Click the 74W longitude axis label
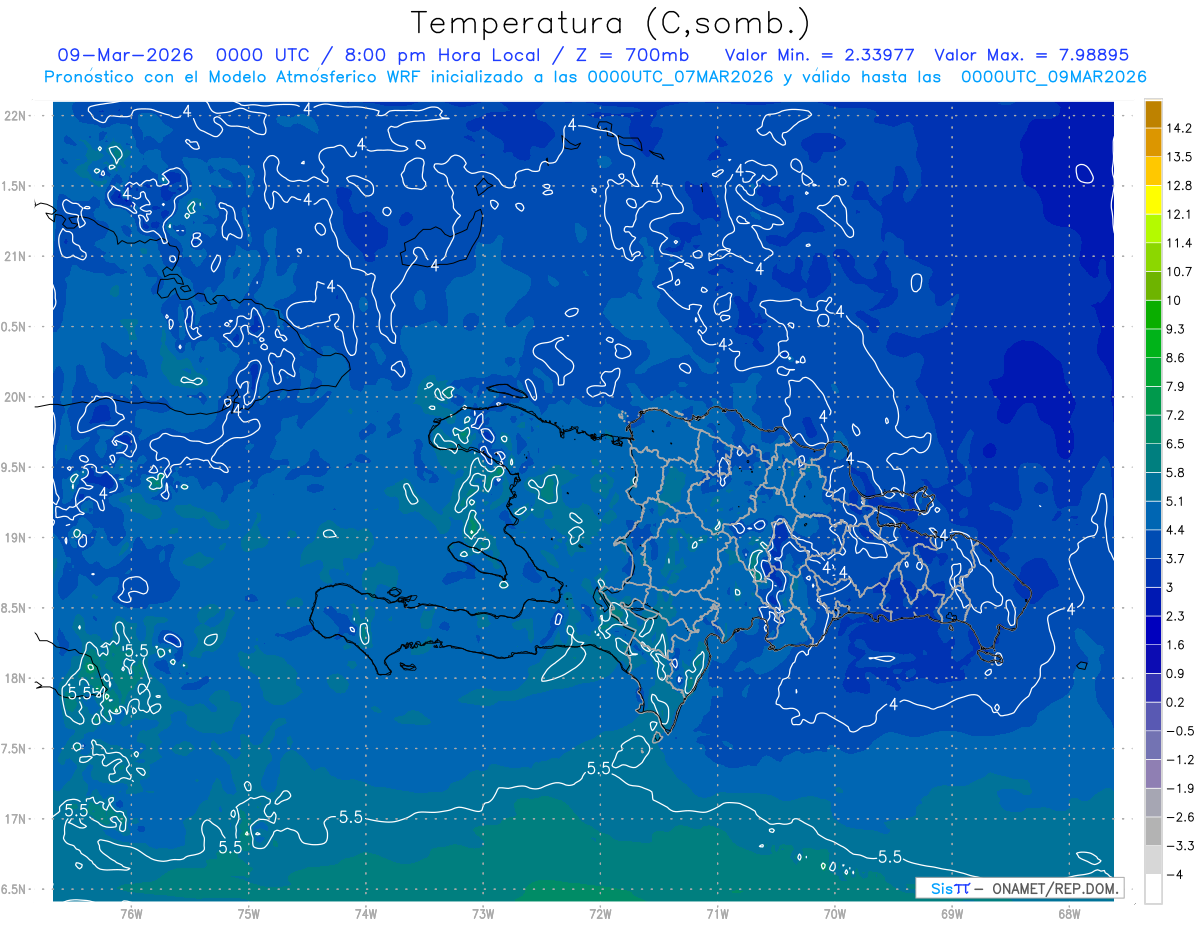 click(366, 914)
